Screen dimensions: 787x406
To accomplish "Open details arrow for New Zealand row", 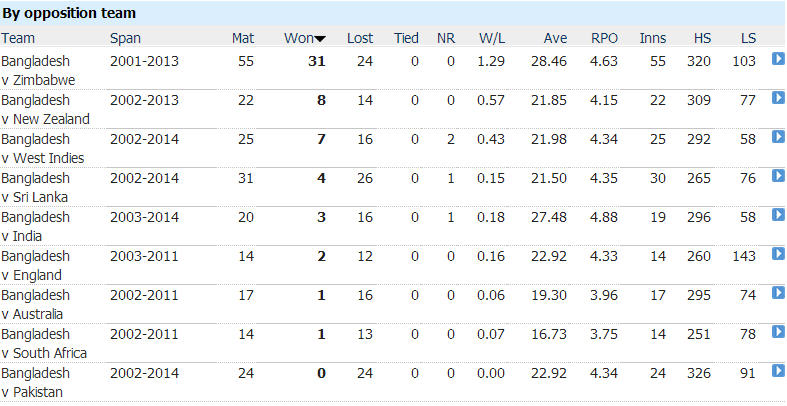I will click(778, 99).
